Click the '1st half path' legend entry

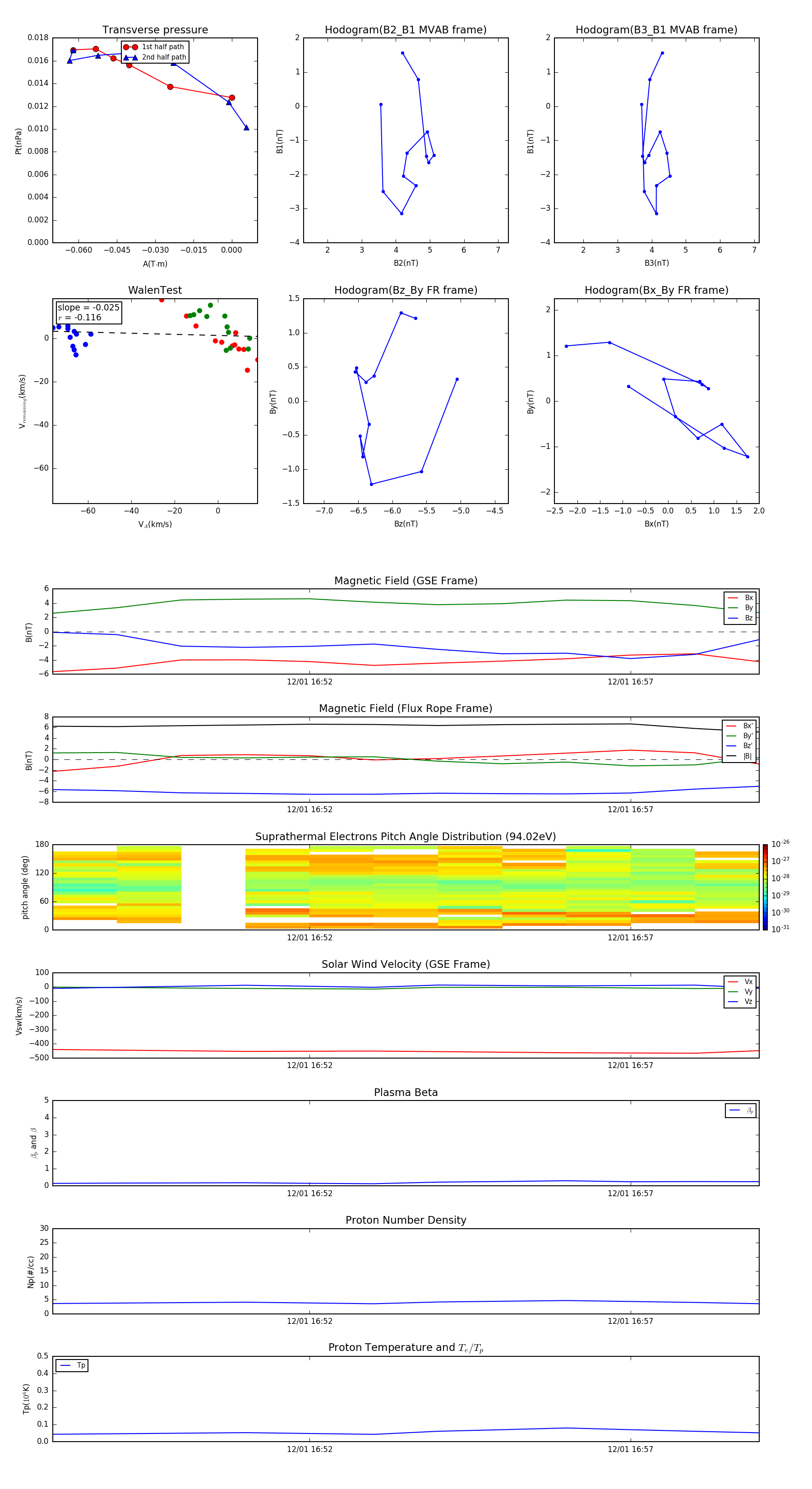pos(154,47)
